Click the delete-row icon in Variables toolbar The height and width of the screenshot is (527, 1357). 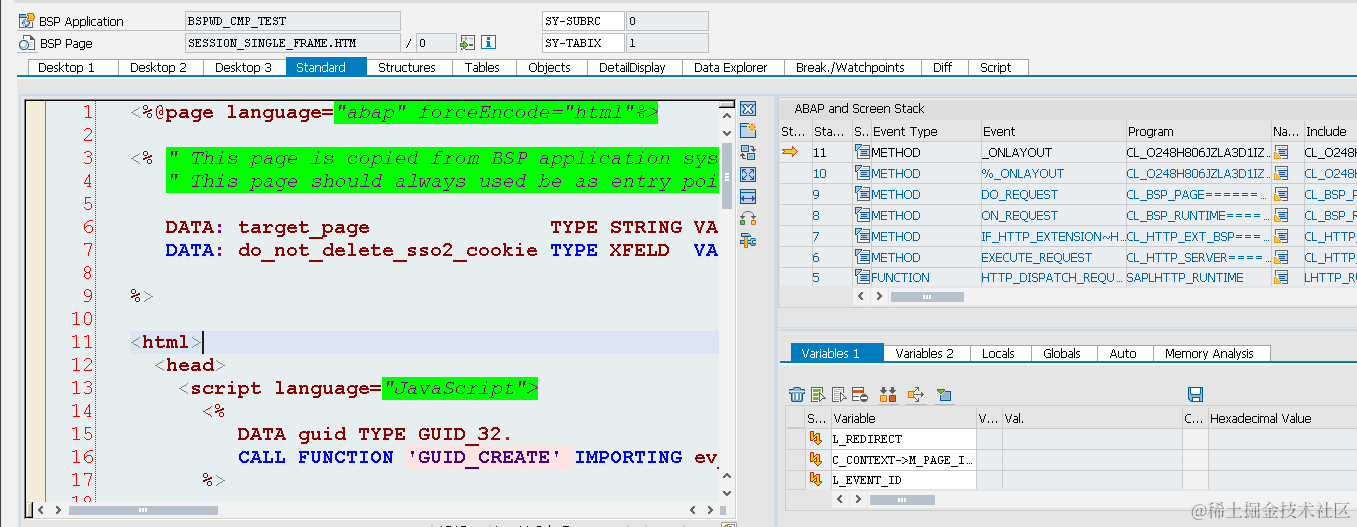tap(860, 395)
